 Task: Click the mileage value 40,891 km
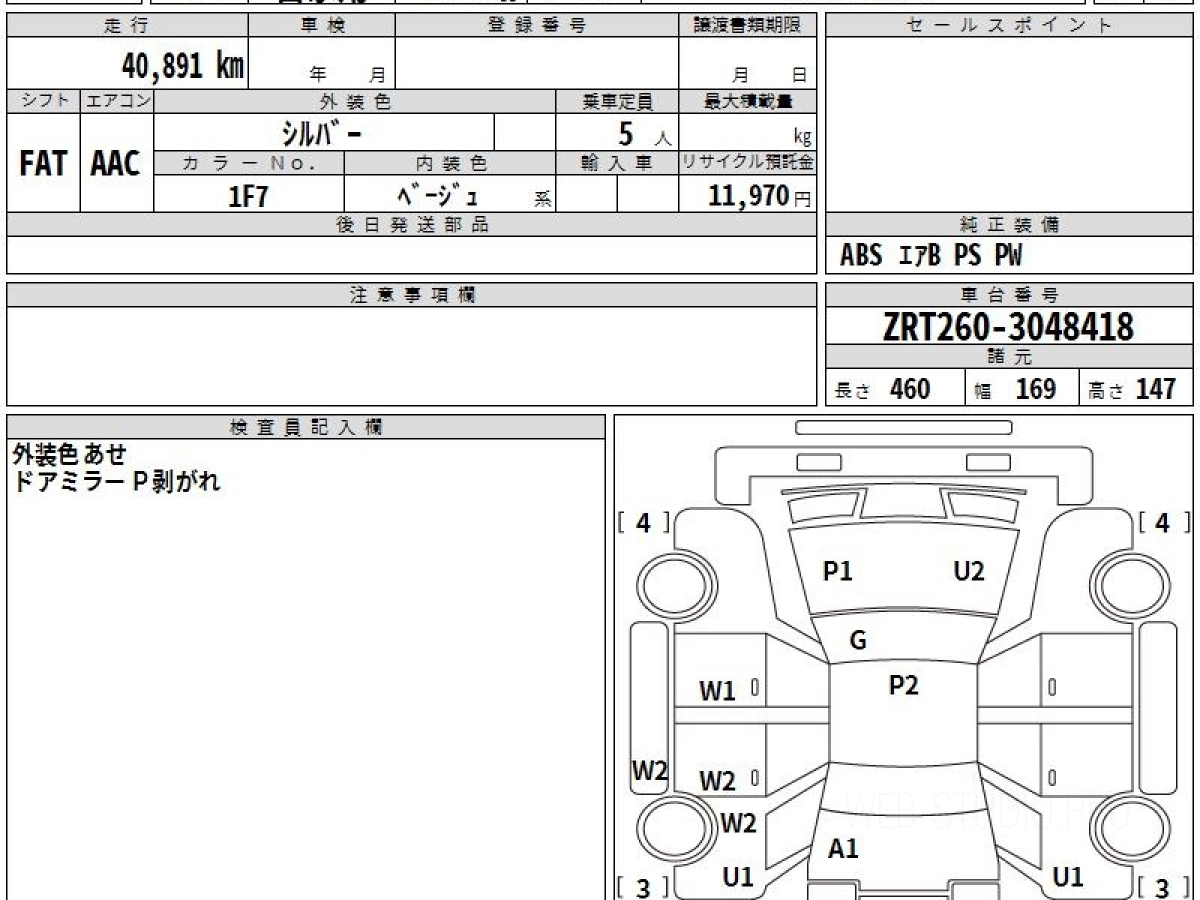tap(182, 66)
